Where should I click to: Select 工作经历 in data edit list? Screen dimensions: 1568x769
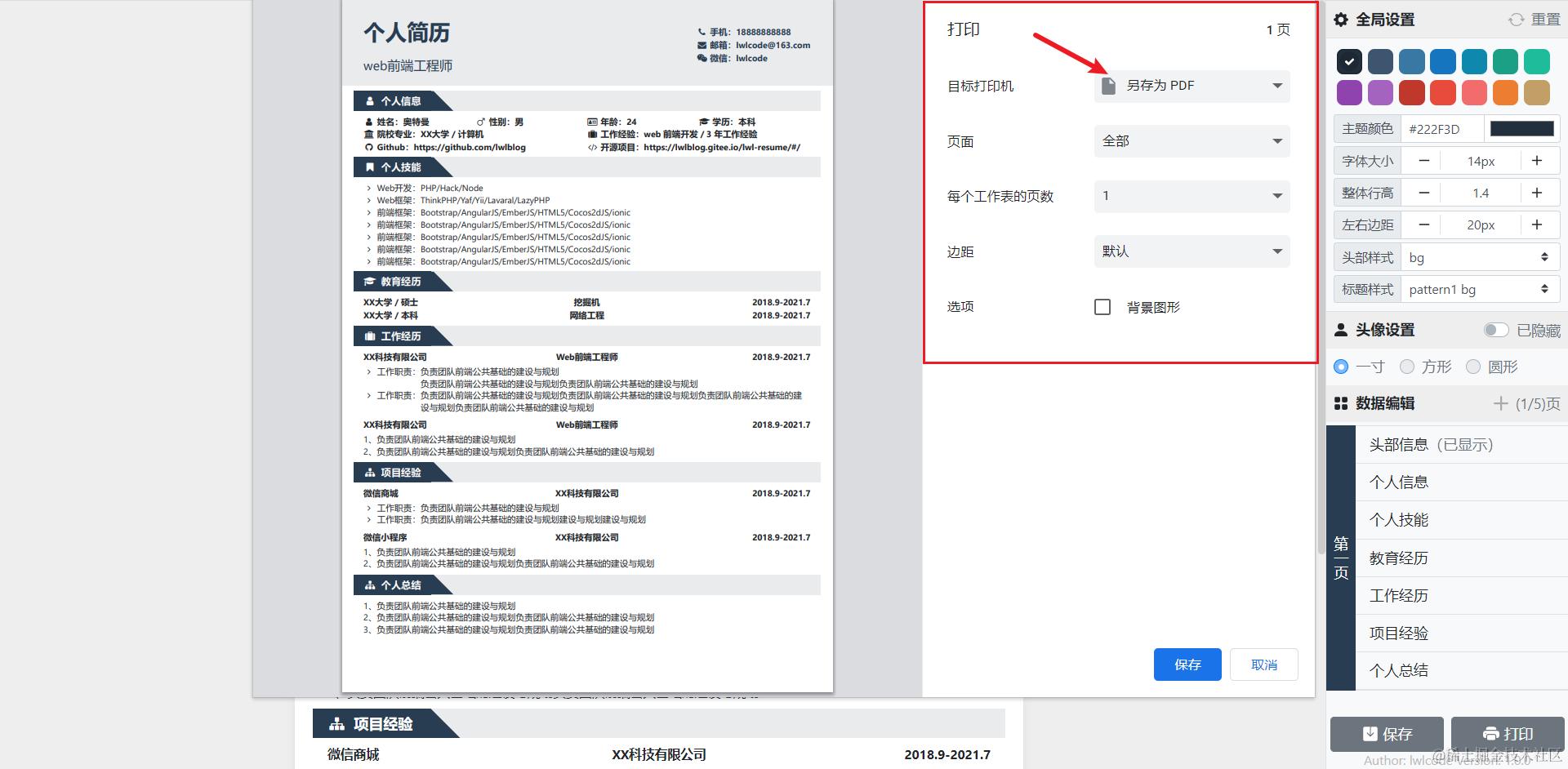click(x=1462, y=596)
